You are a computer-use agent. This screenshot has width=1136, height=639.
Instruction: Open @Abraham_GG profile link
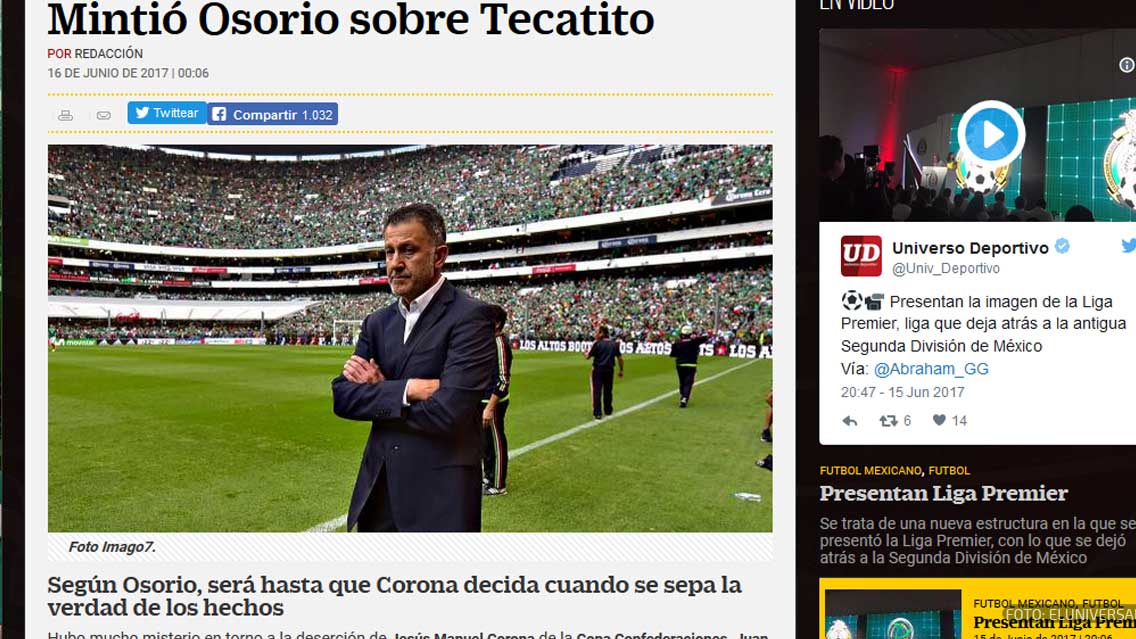click(x=931, y=369)
